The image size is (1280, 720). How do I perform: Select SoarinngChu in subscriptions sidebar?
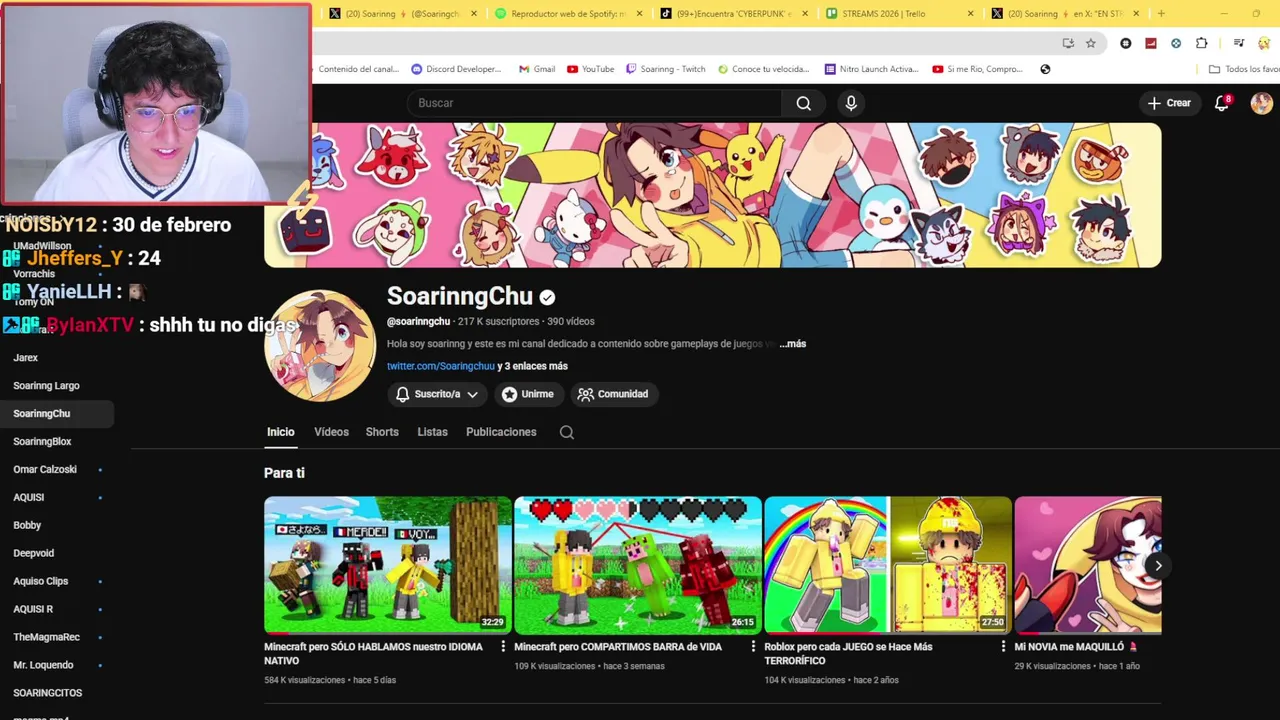(x=57, y=414)
